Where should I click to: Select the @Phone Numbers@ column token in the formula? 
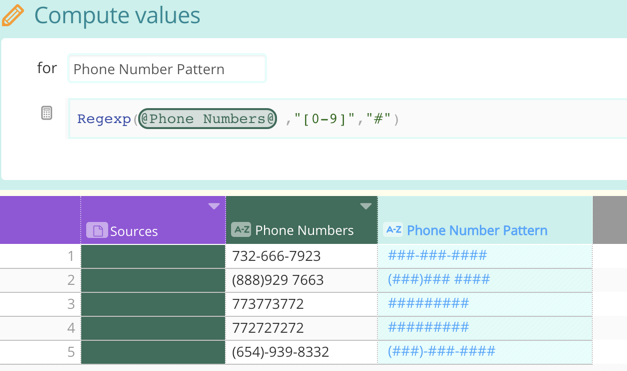[208, 119]
